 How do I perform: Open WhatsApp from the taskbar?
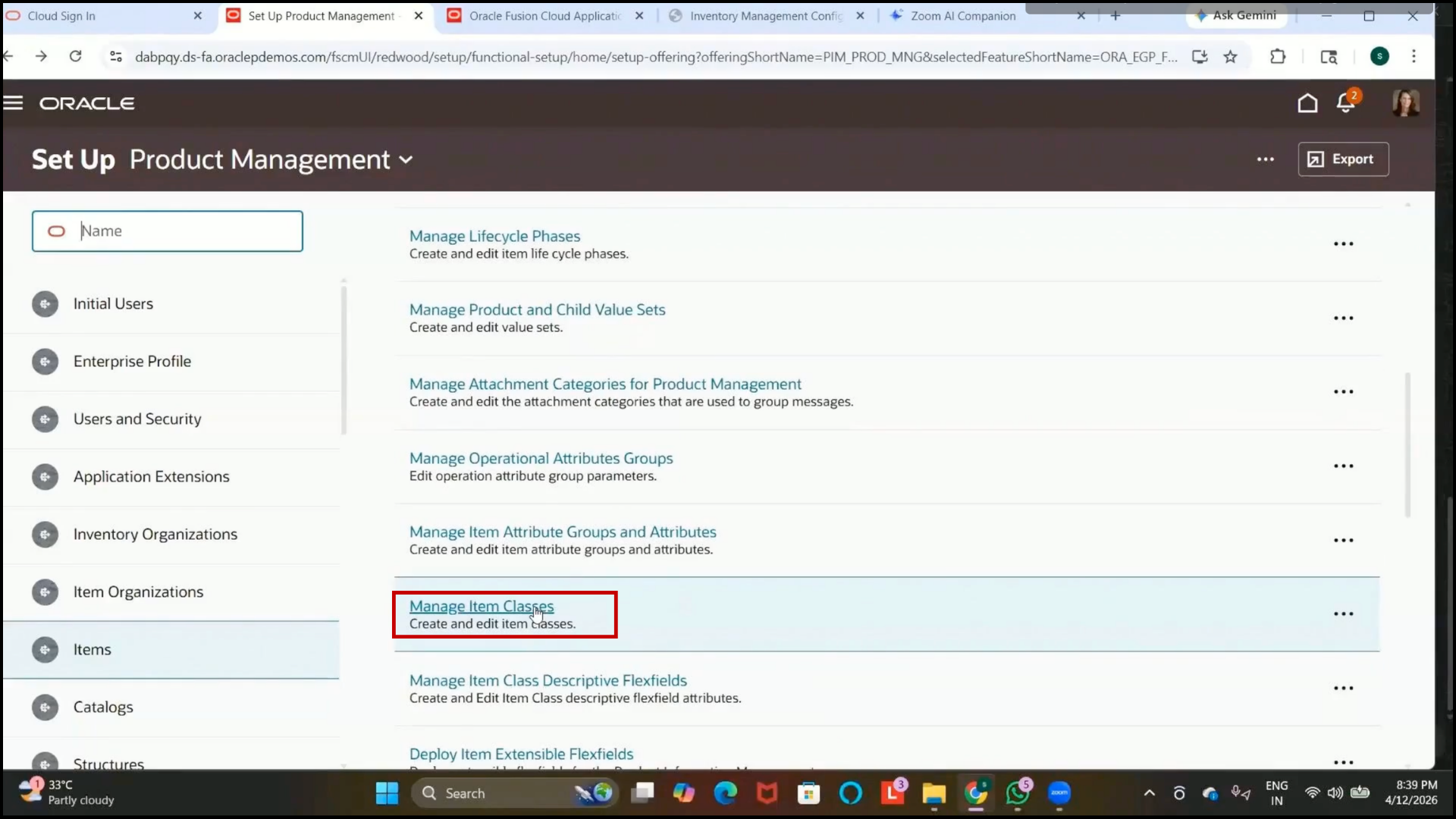1018,793
